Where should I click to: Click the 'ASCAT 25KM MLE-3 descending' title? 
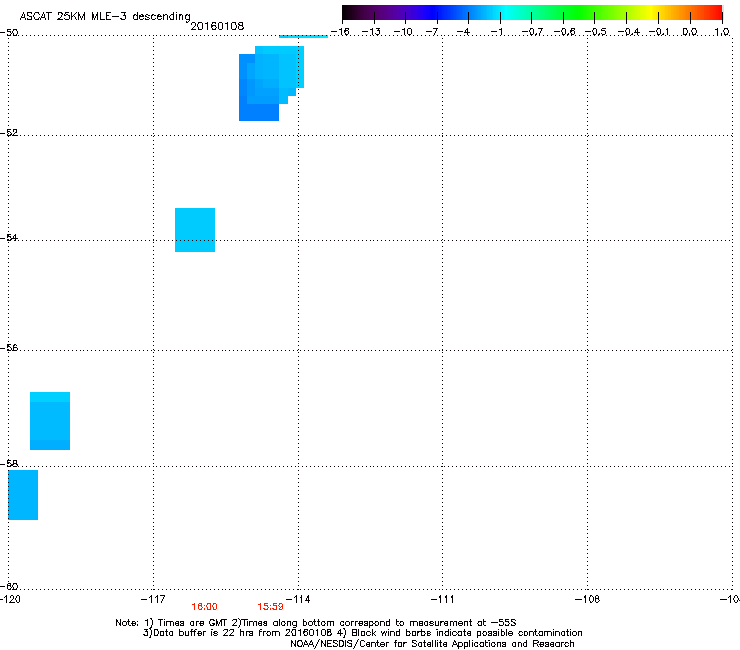(x=105, y=16)
